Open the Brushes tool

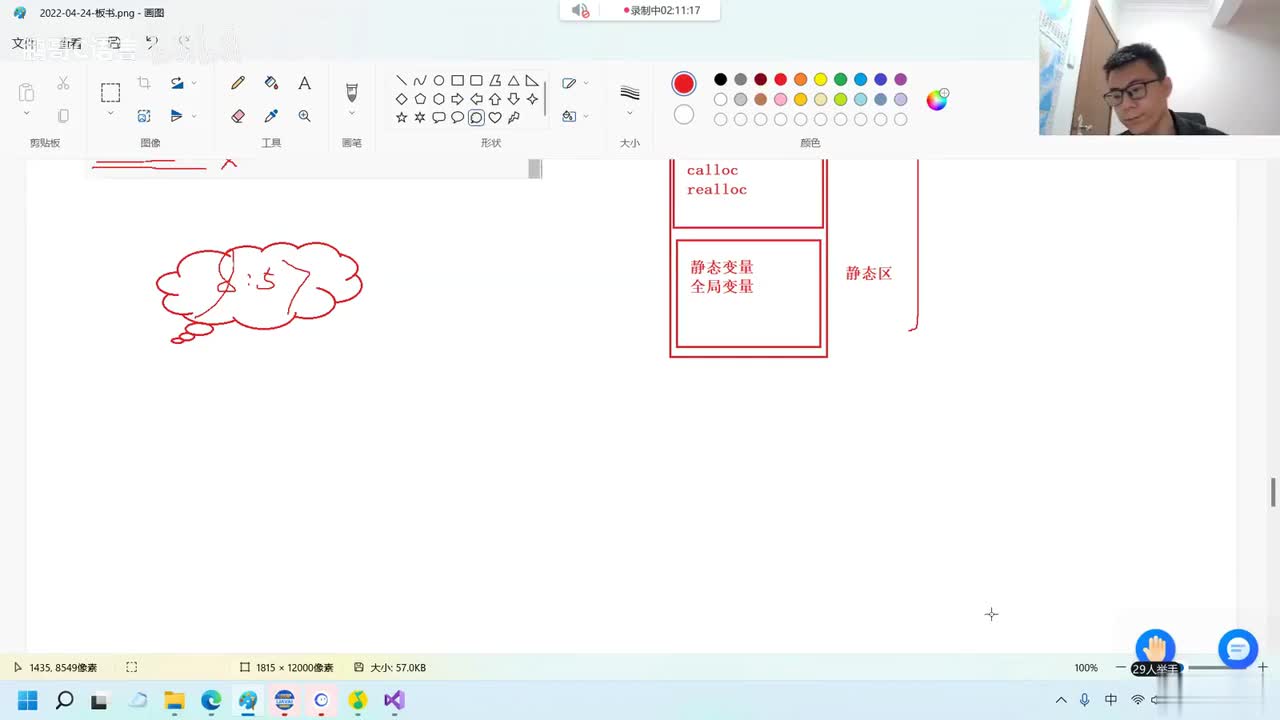coord(352,92)
